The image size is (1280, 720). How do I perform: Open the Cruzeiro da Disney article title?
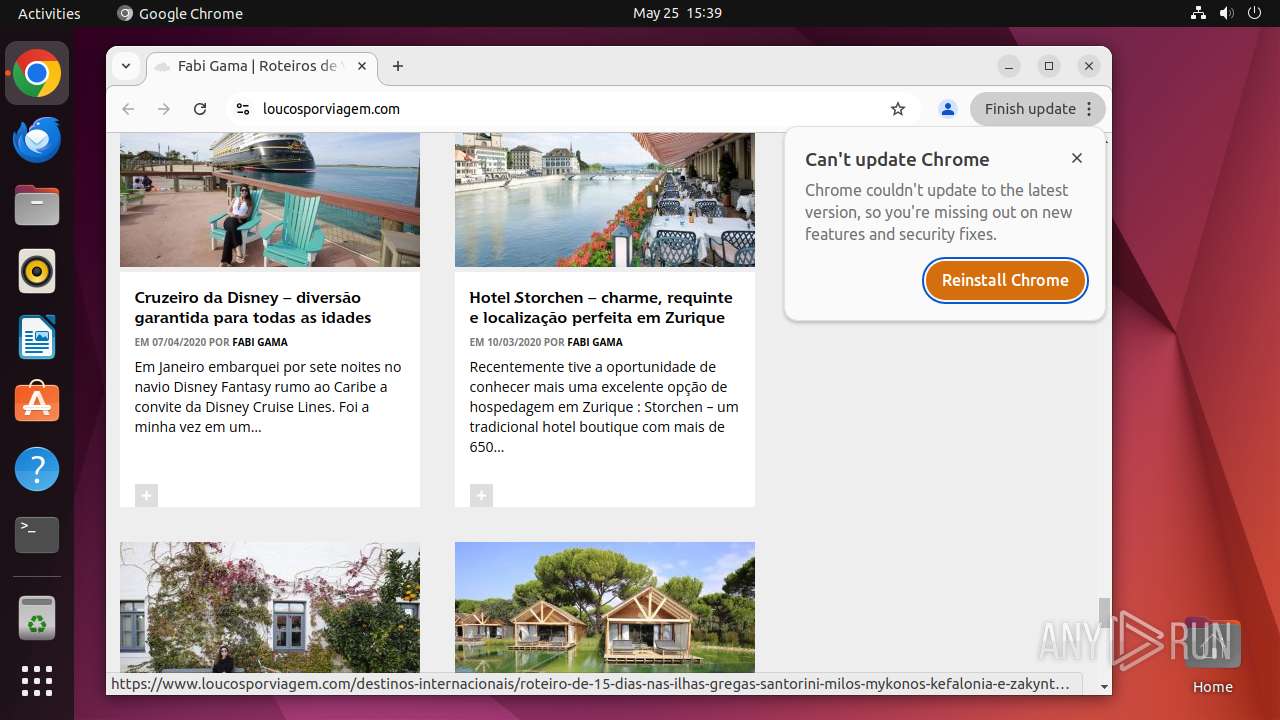click(253, 307)
